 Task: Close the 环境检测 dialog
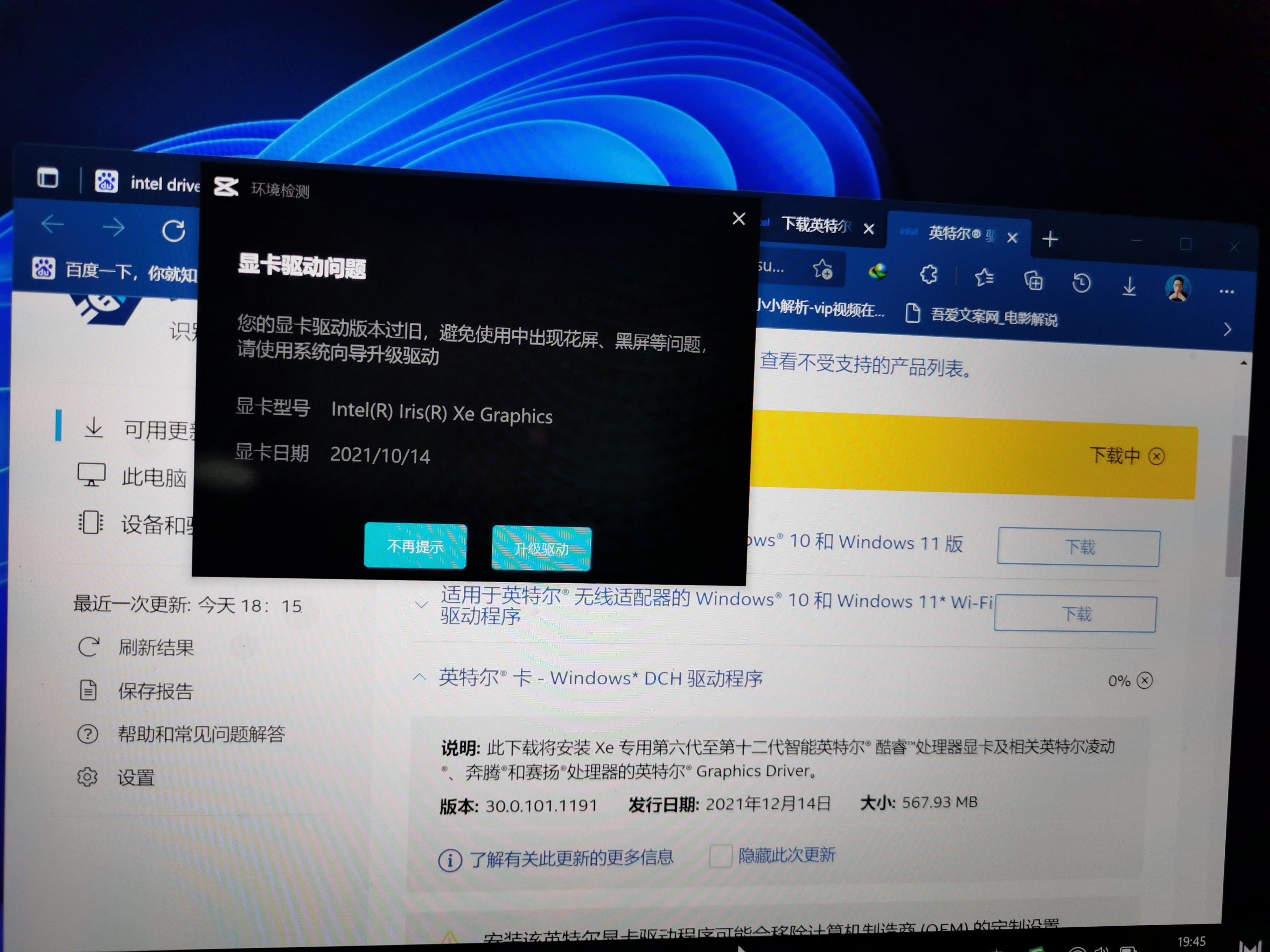tap(739, 219)
